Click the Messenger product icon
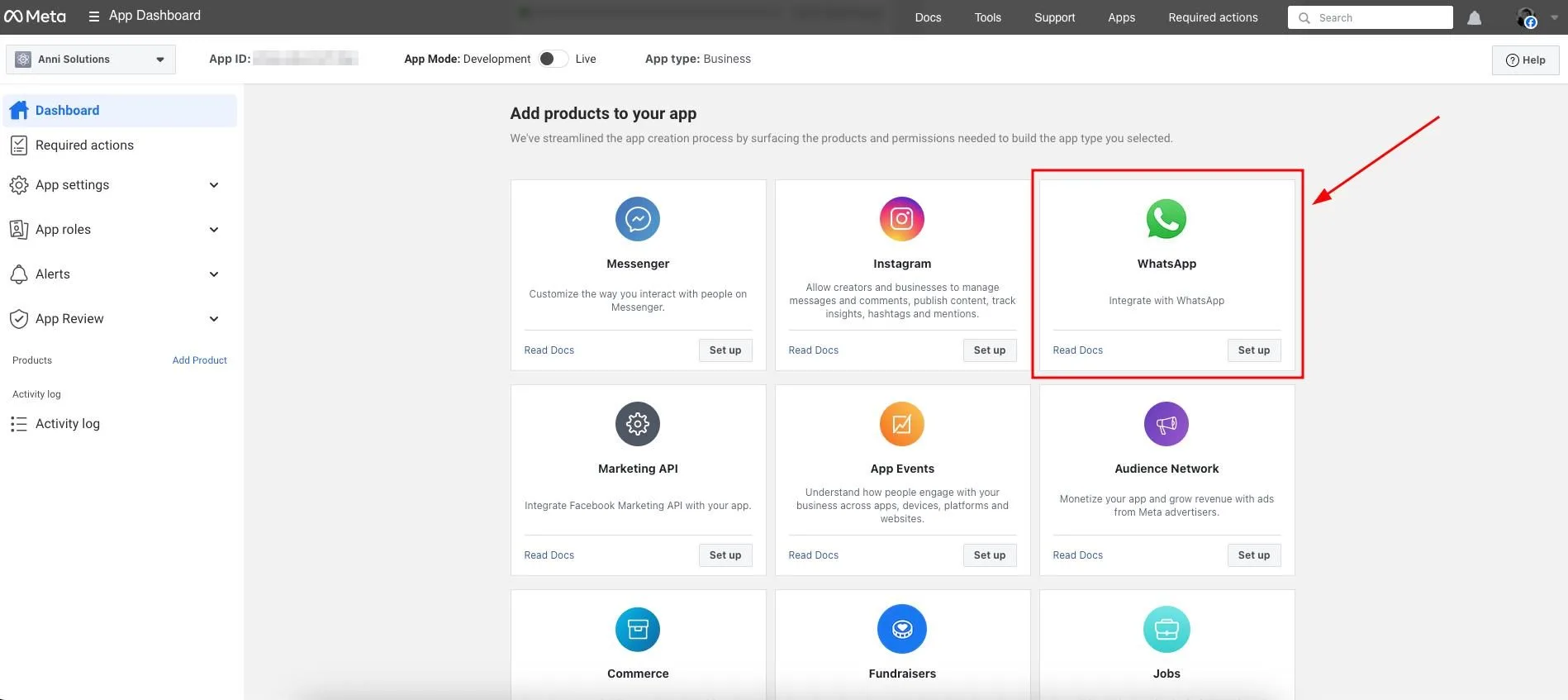 (x=638, y=219)
